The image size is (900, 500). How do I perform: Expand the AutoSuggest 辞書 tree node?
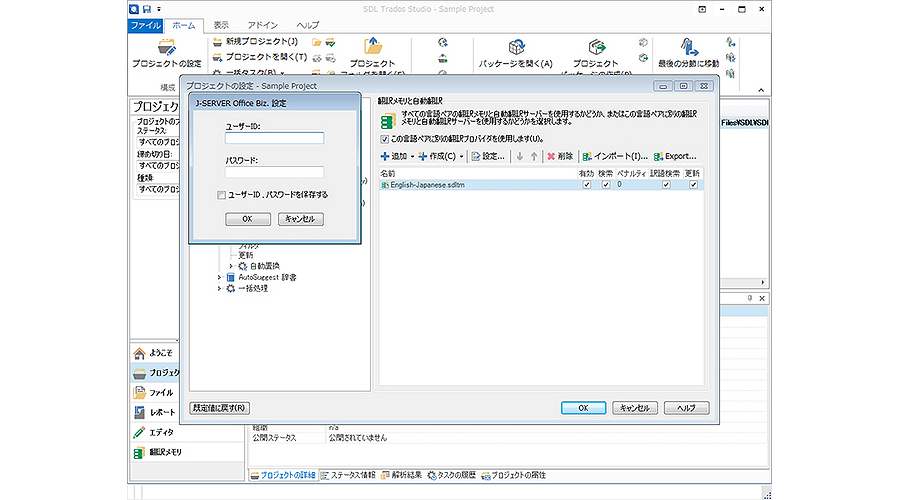click(x=219, y=277)
